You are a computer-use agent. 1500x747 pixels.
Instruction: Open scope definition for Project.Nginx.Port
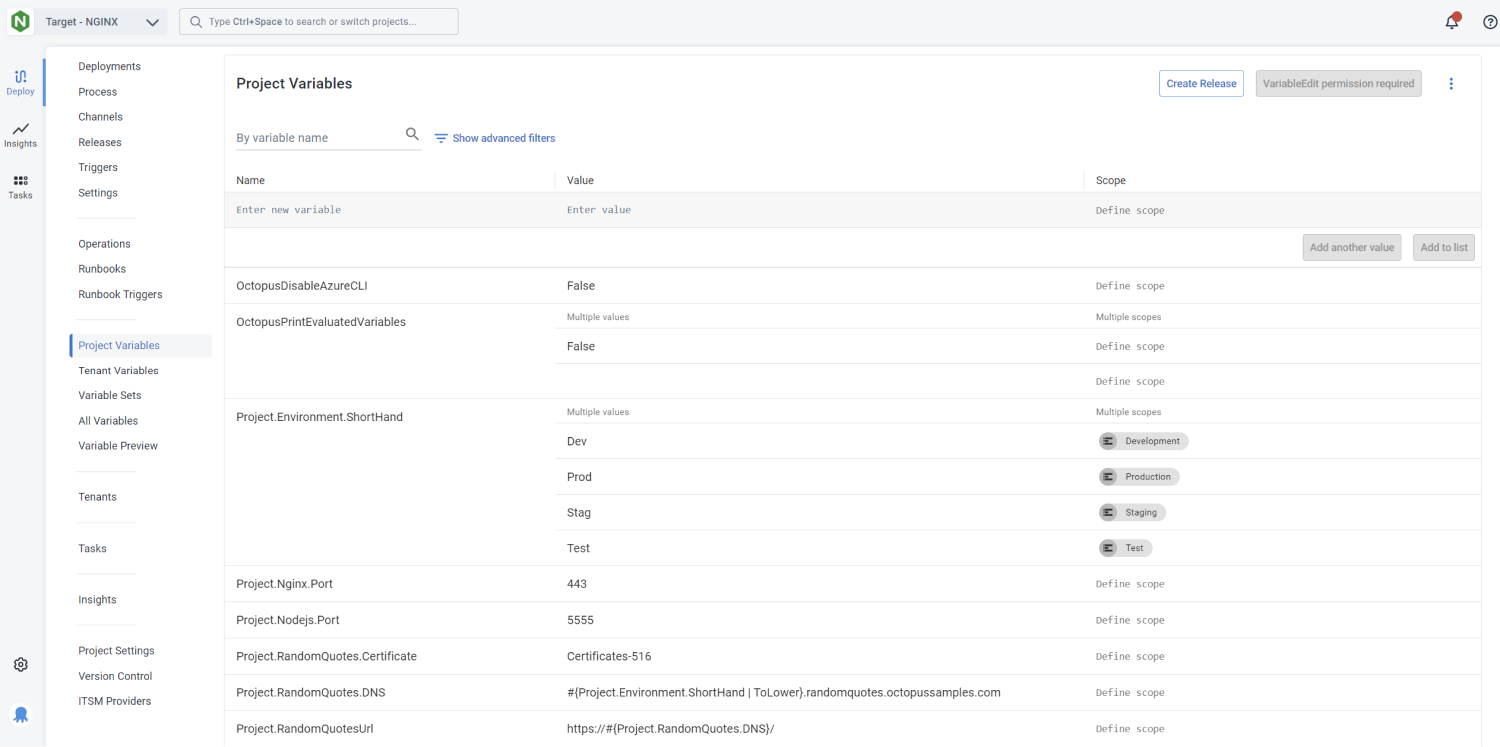point(1130,584)
